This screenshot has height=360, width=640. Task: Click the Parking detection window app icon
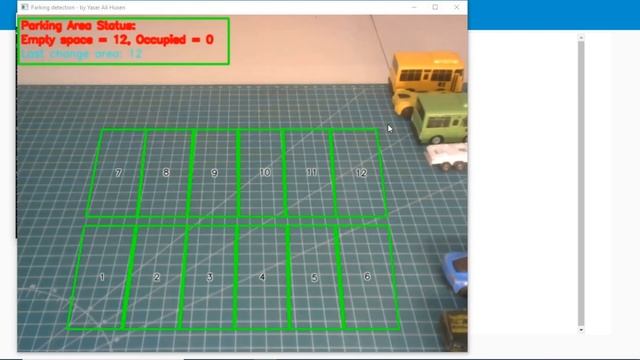click(x=25, y=7)
